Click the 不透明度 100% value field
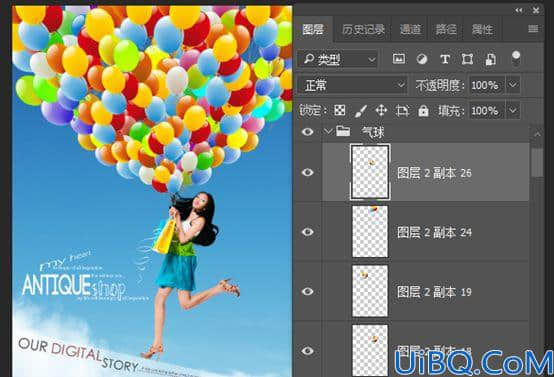 487,85
